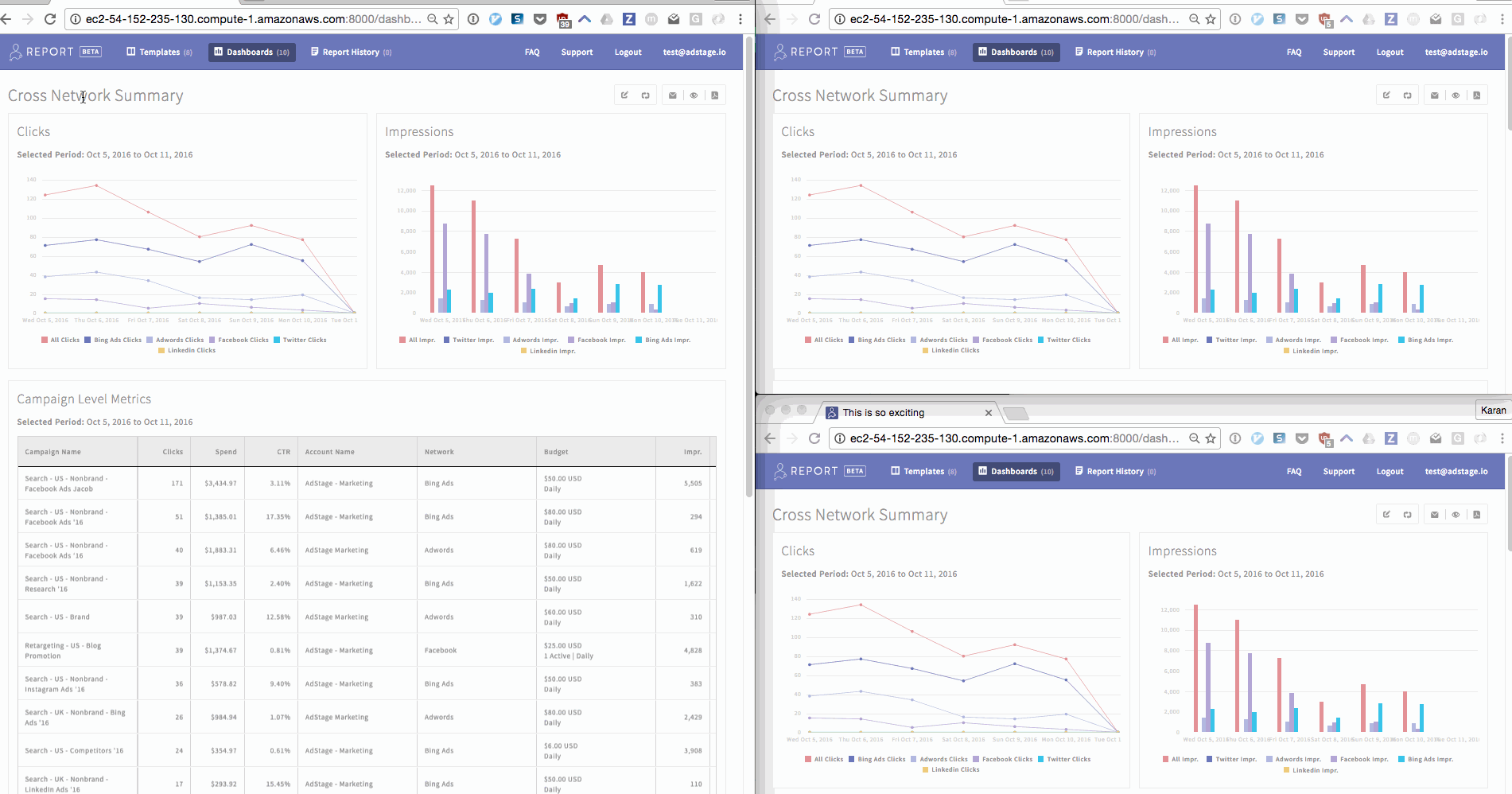This screenshot has height=794, width=1512.
Task: Click the red All Impr. color swatch
Action: [401, 340]
